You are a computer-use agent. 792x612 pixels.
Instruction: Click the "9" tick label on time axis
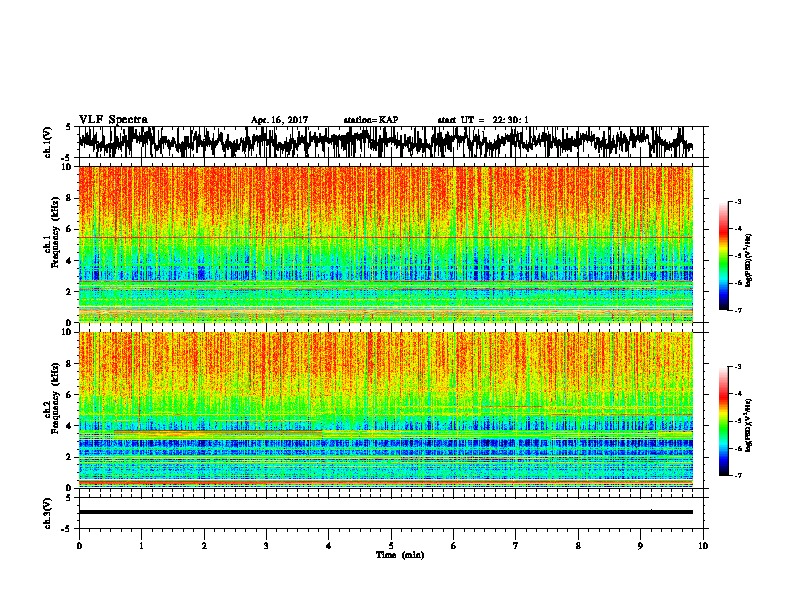[x=640, y=546]
